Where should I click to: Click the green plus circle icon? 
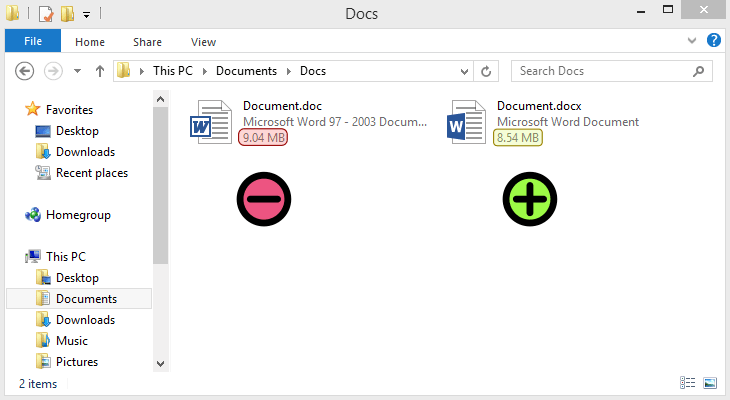click(x=529, y=199)
